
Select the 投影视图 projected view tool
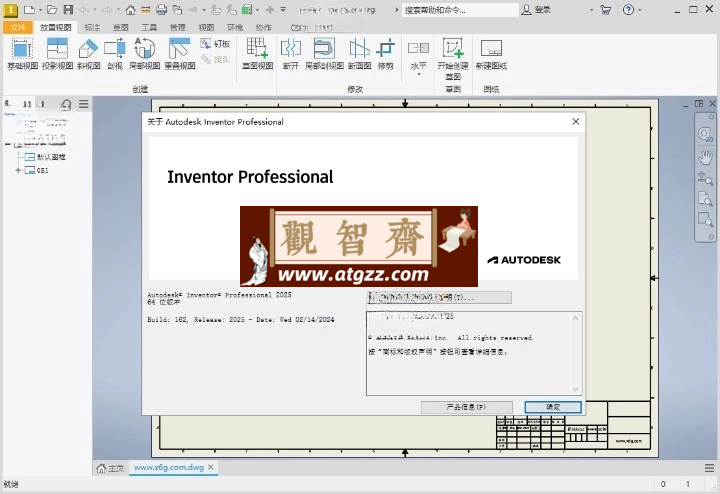[x=57, y=54]
